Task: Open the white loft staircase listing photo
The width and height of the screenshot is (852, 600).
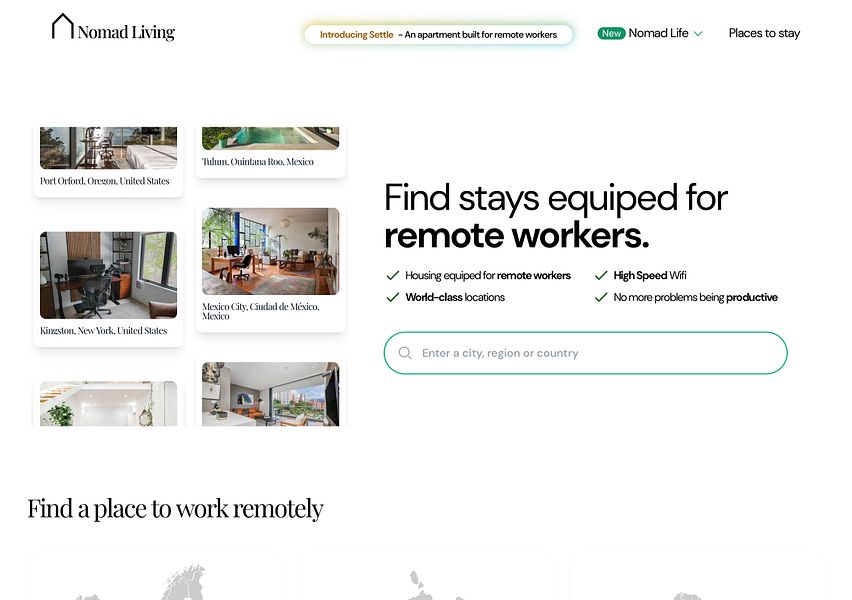Action: click(108, 403)
